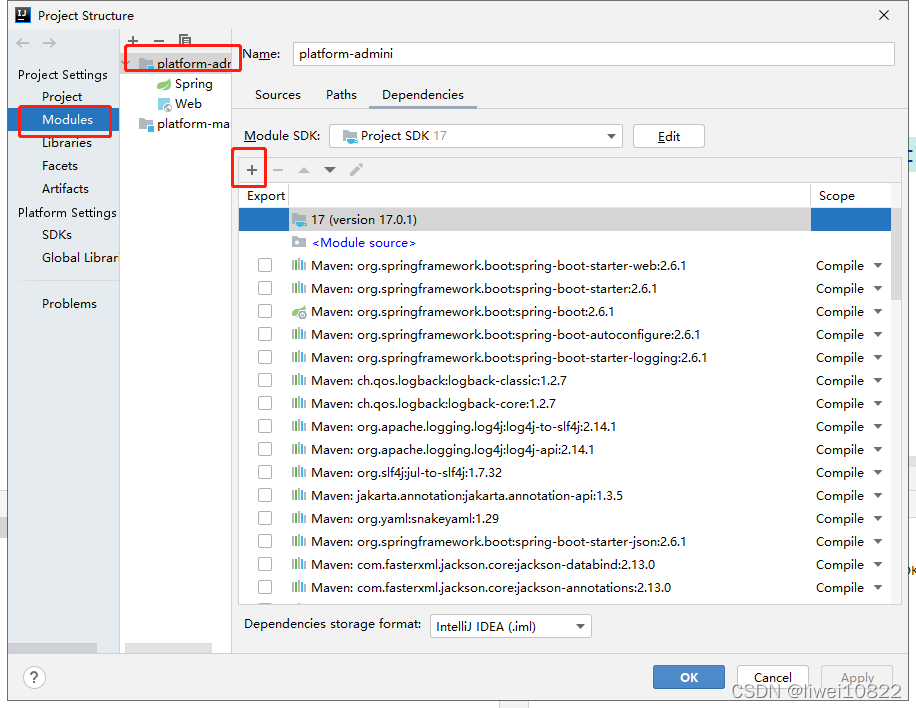The image size is (916, 708).
Task: Click the Cancel button
Action: pos(773,677)
